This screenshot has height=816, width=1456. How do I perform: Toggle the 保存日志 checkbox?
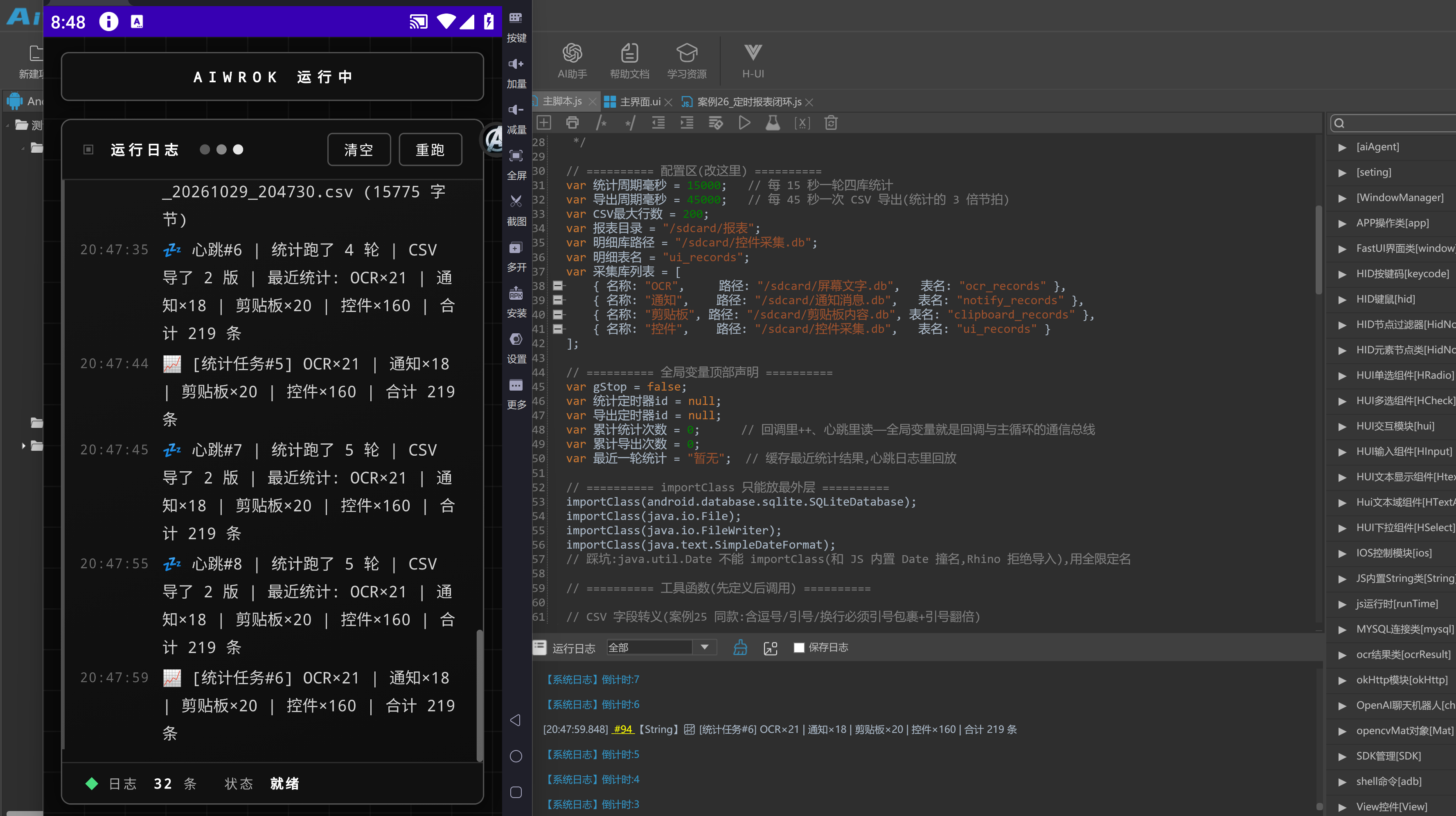click(799, 647)
